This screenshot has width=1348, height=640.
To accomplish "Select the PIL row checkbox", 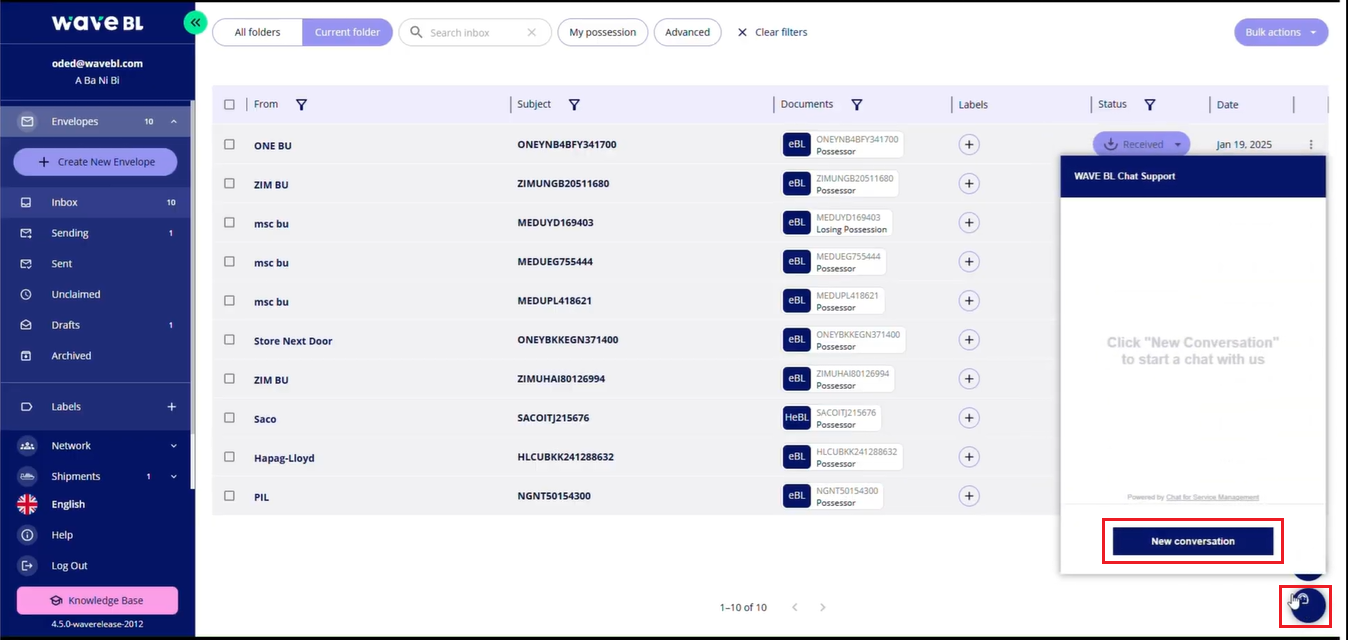I will pos(230,496).
